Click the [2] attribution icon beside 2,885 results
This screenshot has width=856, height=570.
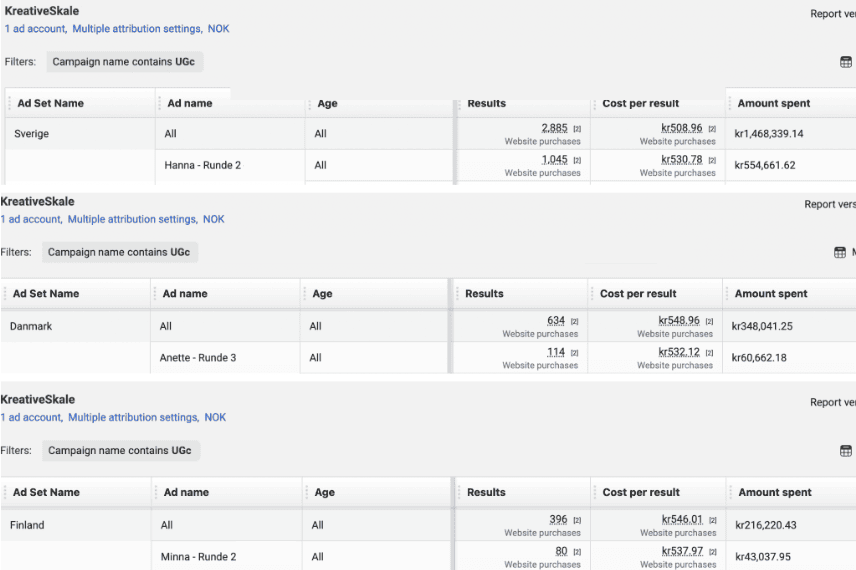(577, 129)
